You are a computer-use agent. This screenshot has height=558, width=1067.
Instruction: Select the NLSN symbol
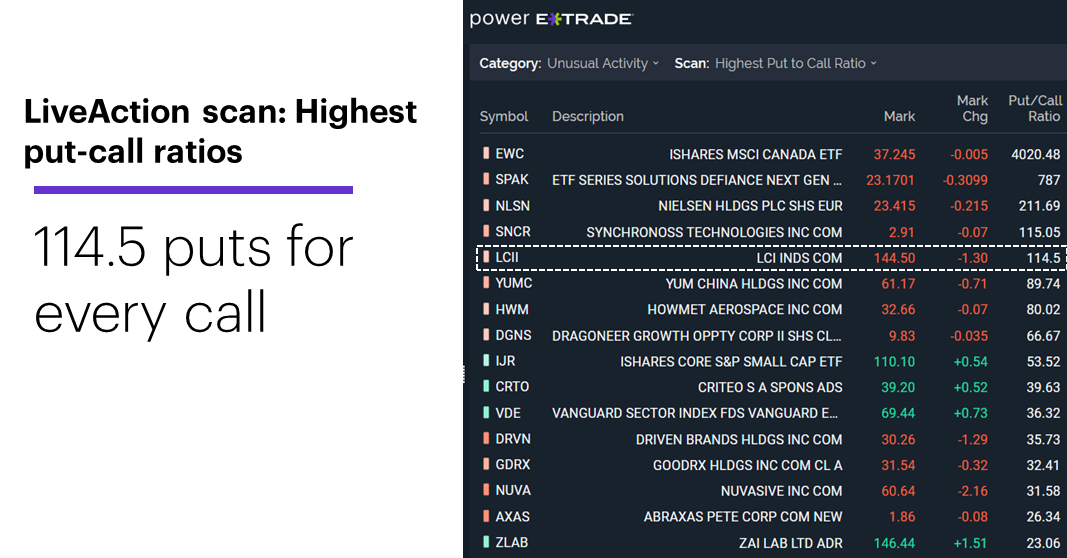pos(512,206)
